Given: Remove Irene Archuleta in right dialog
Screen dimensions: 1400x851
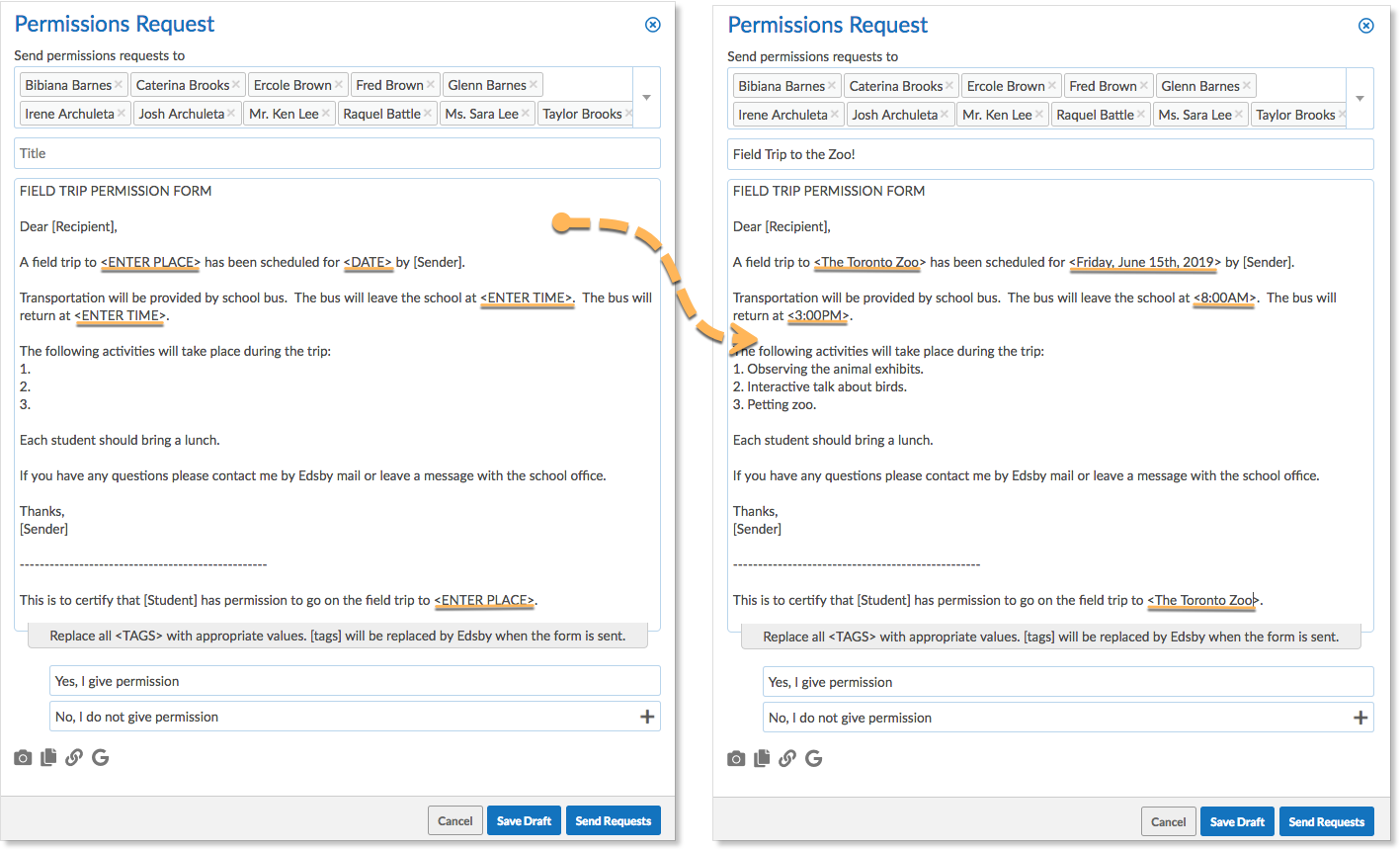Looking at the screenshot, I should coord(835,115).
